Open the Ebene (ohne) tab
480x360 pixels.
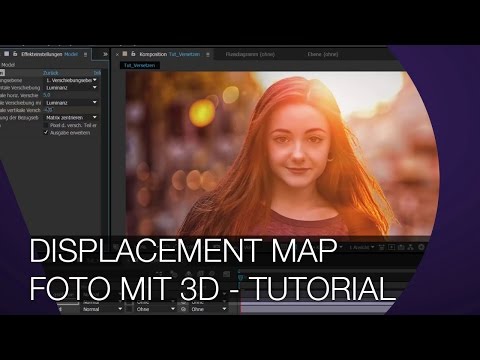[323, 54]
